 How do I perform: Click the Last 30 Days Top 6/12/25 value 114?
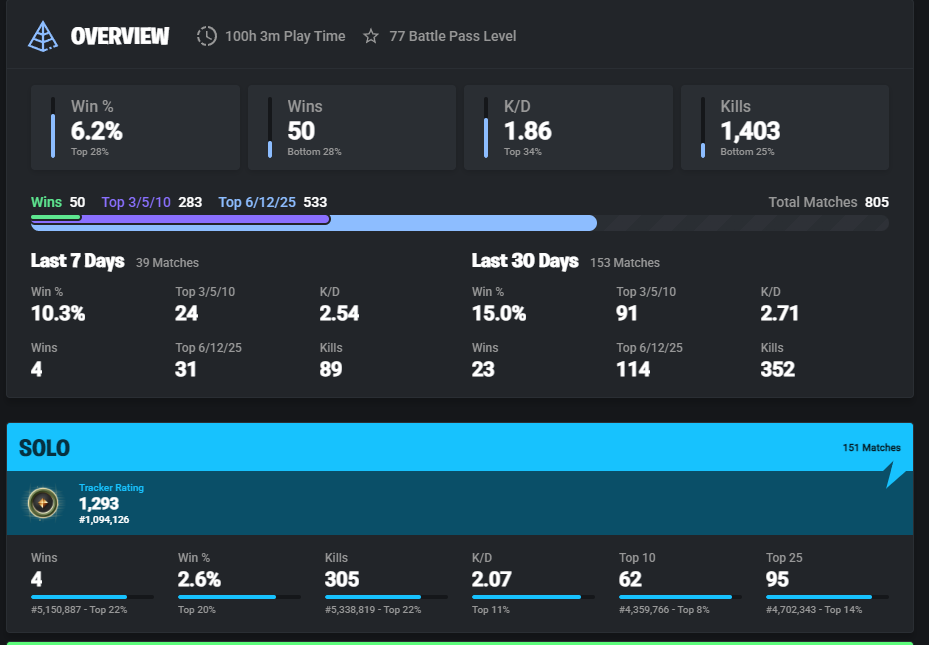(x=633, y=370)
